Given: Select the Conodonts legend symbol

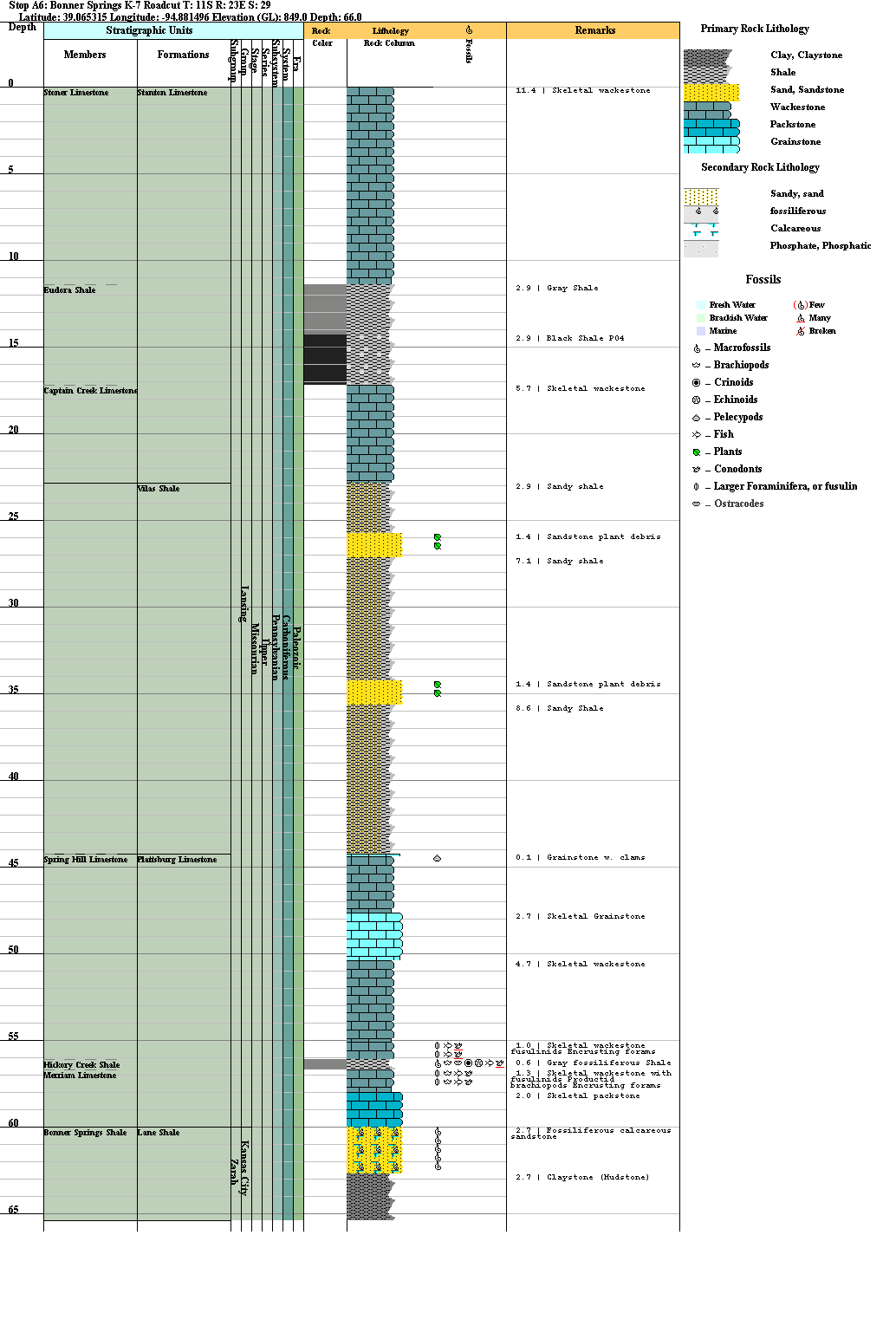Looking at the screenshot, I should point(697,469).
